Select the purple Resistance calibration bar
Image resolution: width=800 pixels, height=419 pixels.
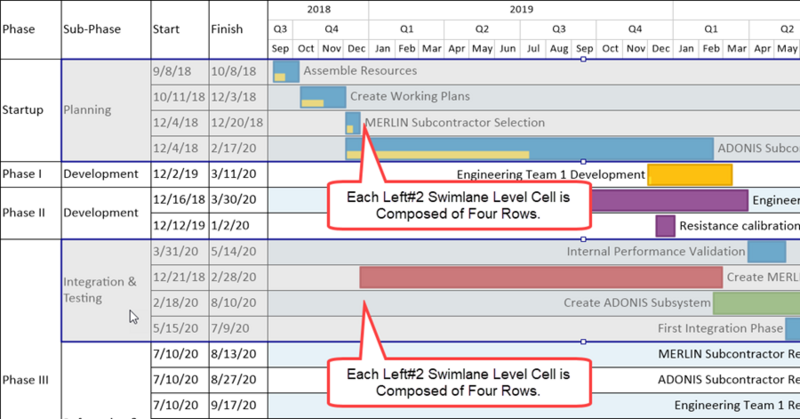tap(665, 226)
